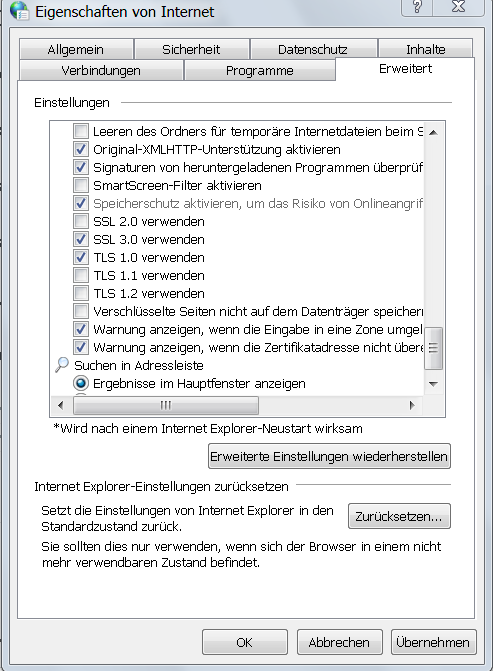
Task: Switch to the Sicherheit tab
Action: point(191,49)
